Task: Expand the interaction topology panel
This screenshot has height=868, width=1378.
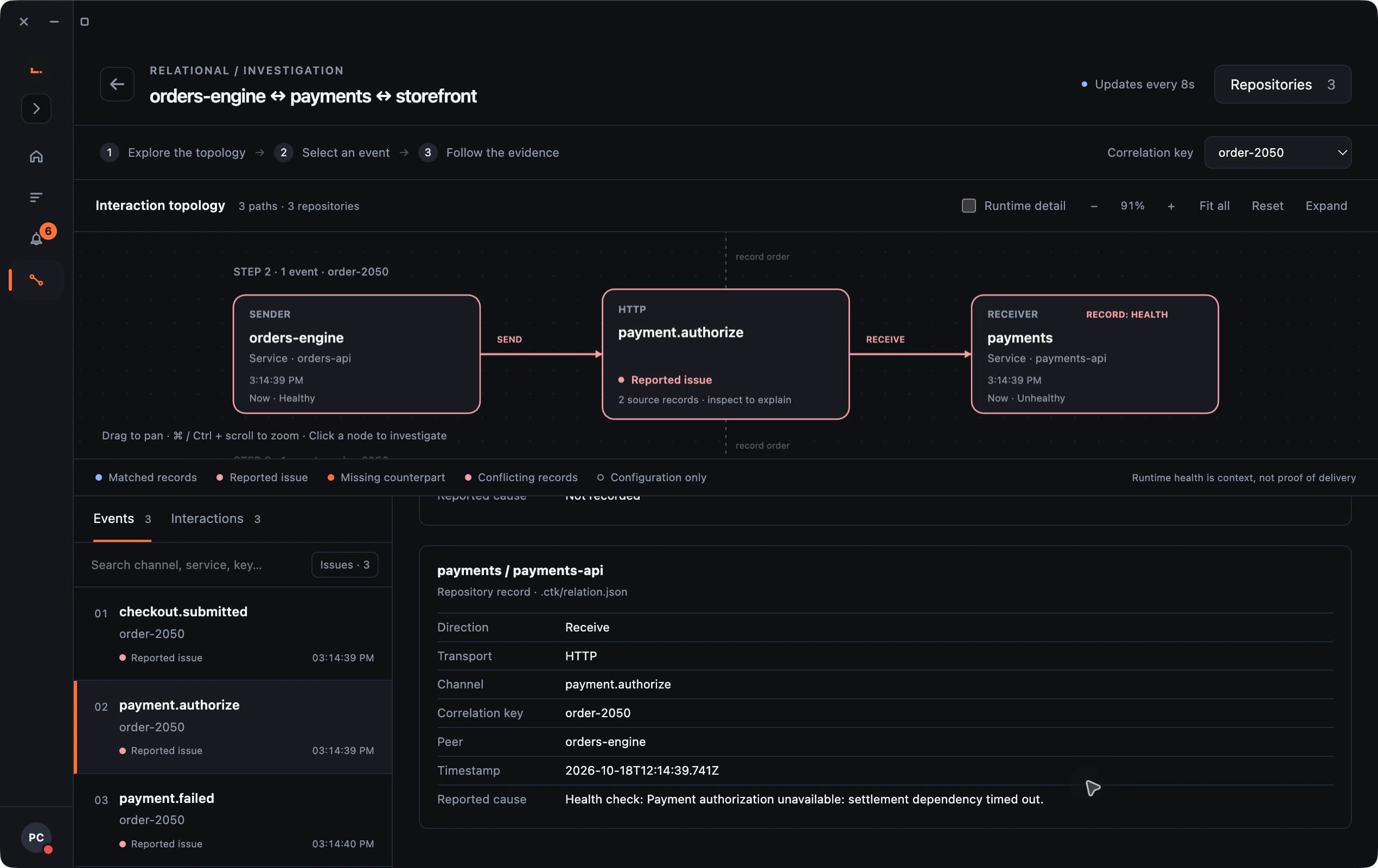Action: click(1326, 206)
